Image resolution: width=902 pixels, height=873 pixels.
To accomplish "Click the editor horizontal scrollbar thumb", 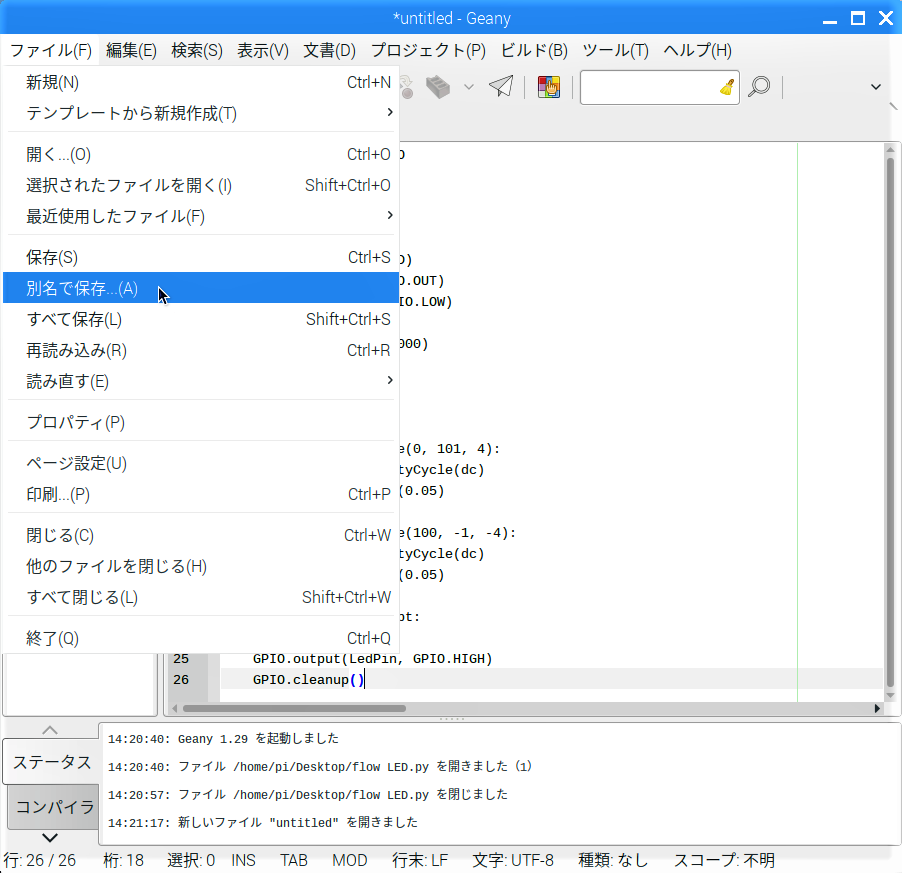I will point(294,708).
